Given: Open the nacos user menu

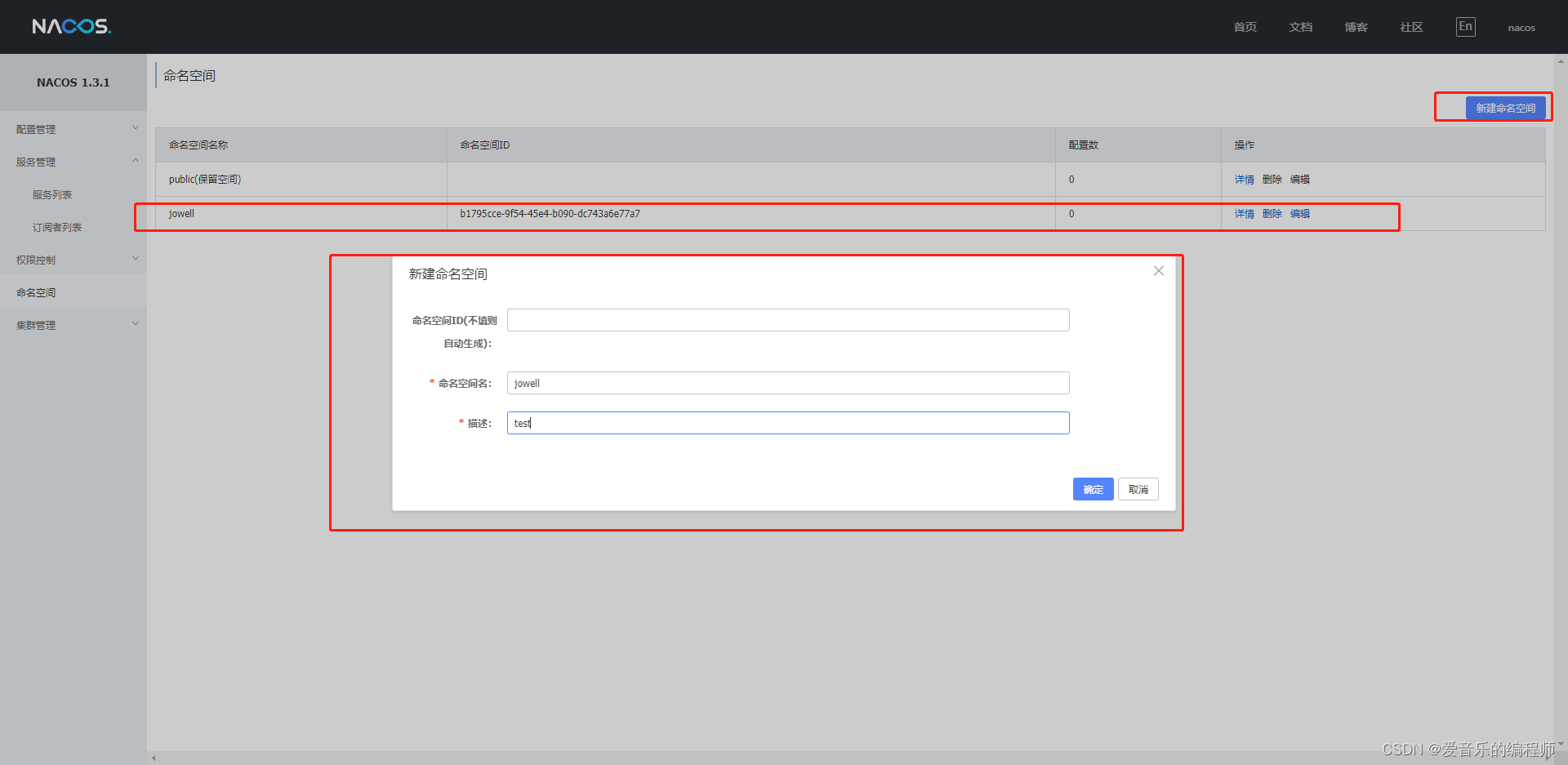Looking at the screenshot, I should click(1521, 28).
